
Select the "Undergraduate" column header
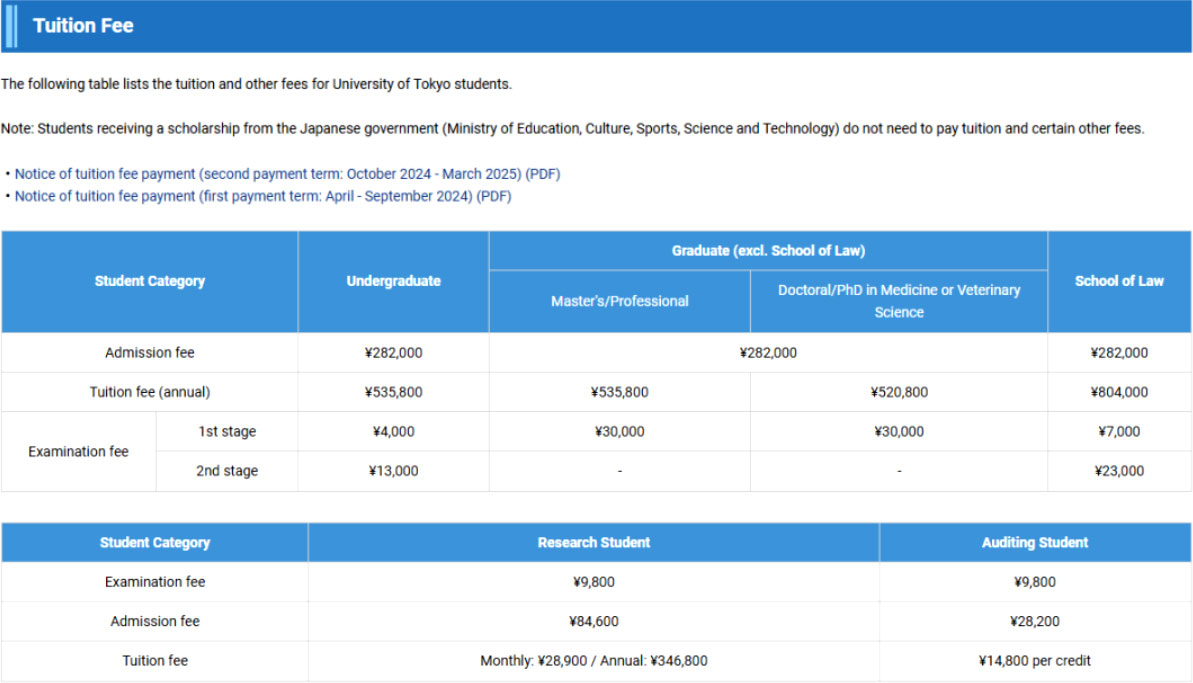tap(393, 281)
